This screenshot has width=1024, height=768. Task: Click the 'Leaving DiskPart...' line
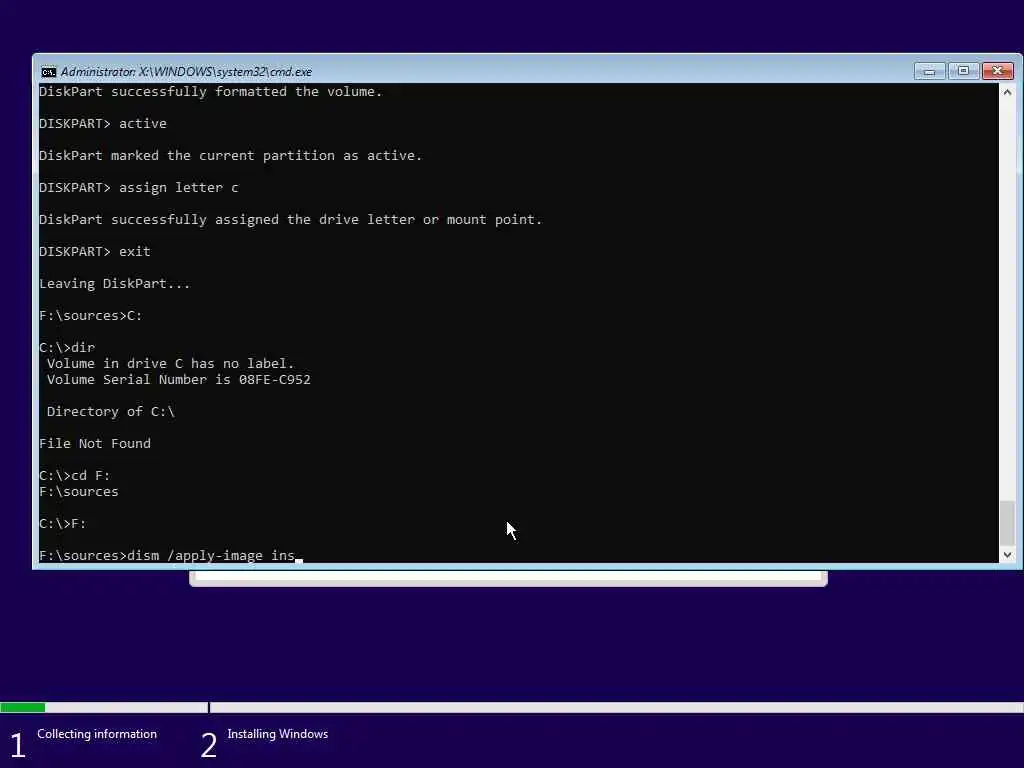tap(114, 283)
